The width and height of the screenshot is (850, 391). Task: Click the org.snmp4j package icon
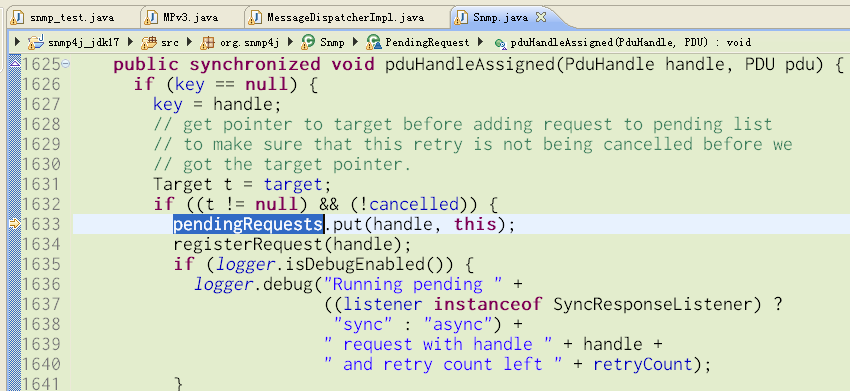[x=207, y=42]
